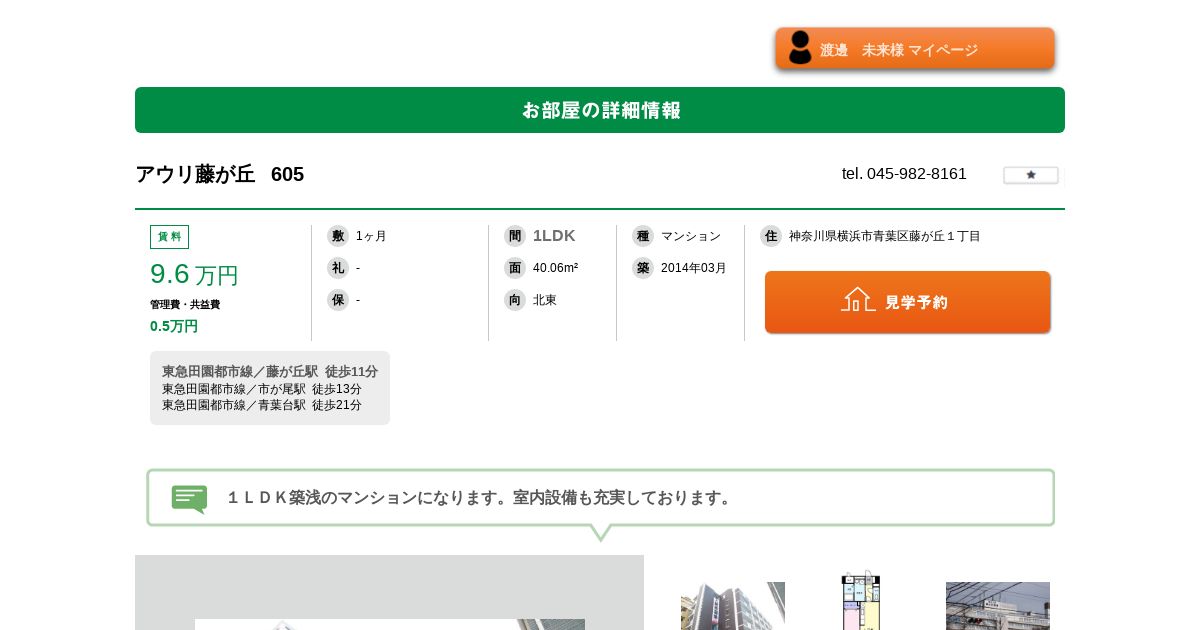Screen dimensions: 1200x630
Task: Click the 向 direction icon
Action: pyautogui.click(x=515, y=300)
